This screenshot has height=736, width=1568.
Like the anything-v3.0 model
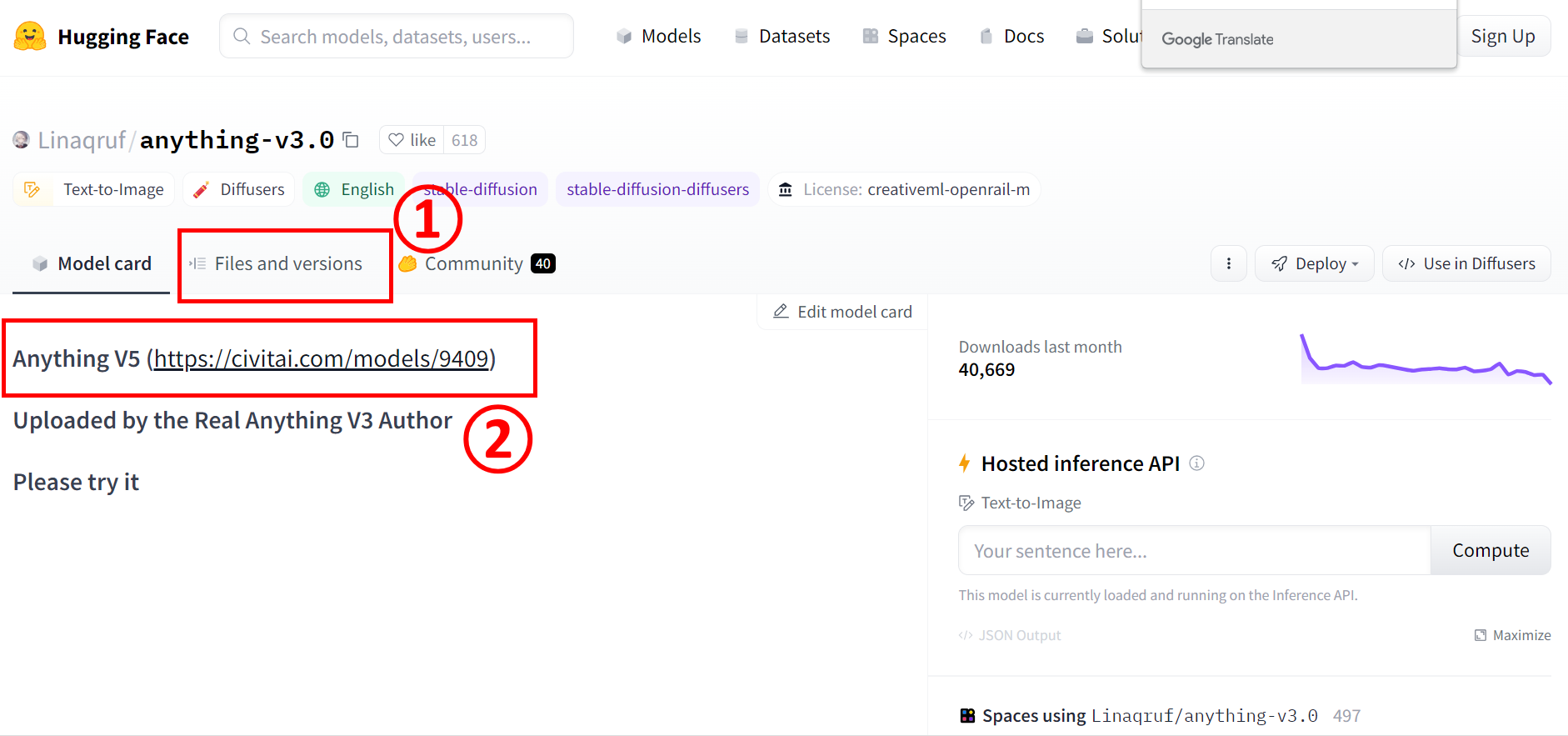point(412,140)
